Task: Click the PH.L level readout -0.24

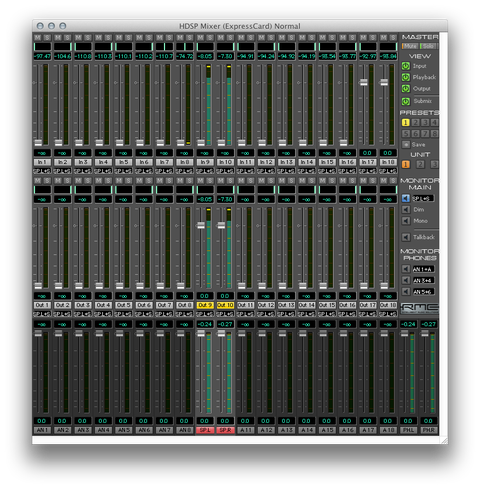Action: click(x=408, y=324)
